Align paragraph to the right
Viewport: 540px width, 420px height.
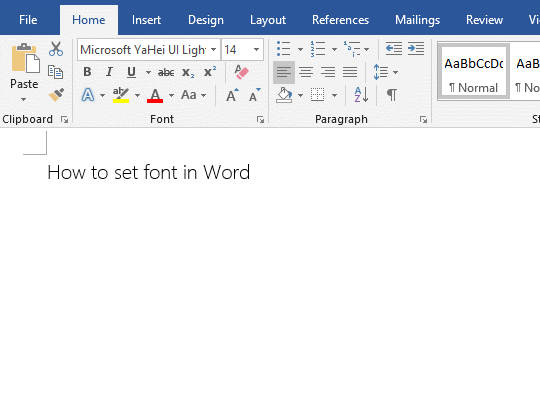point(328,72)
